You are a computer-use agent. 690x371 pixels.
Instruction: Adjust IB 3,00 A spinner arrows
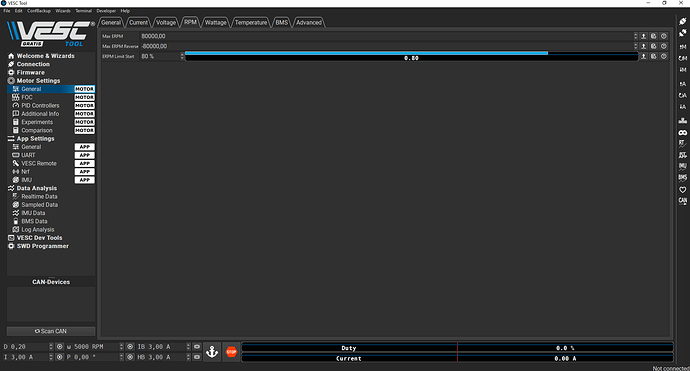(188, 347)
